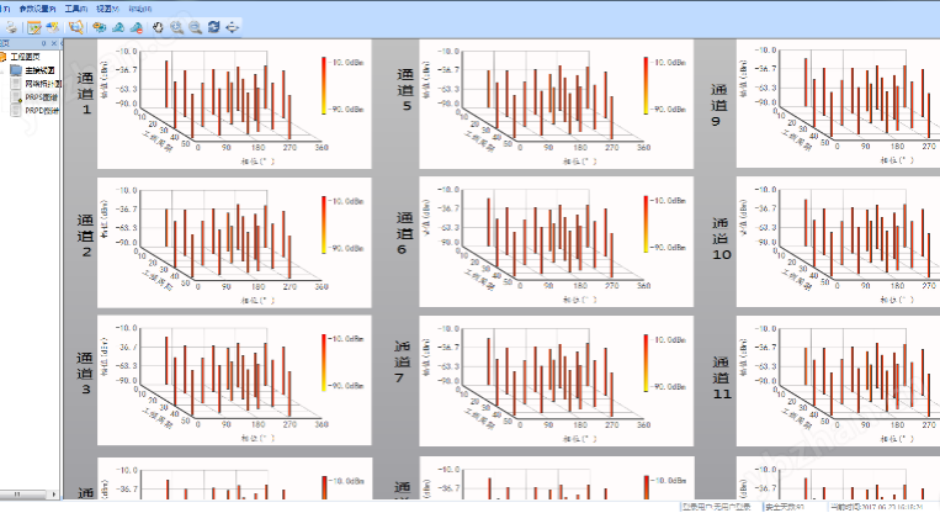Click the color legend bar of 通道 1
This screenshot has height=514, width=941.
[324, 85]
